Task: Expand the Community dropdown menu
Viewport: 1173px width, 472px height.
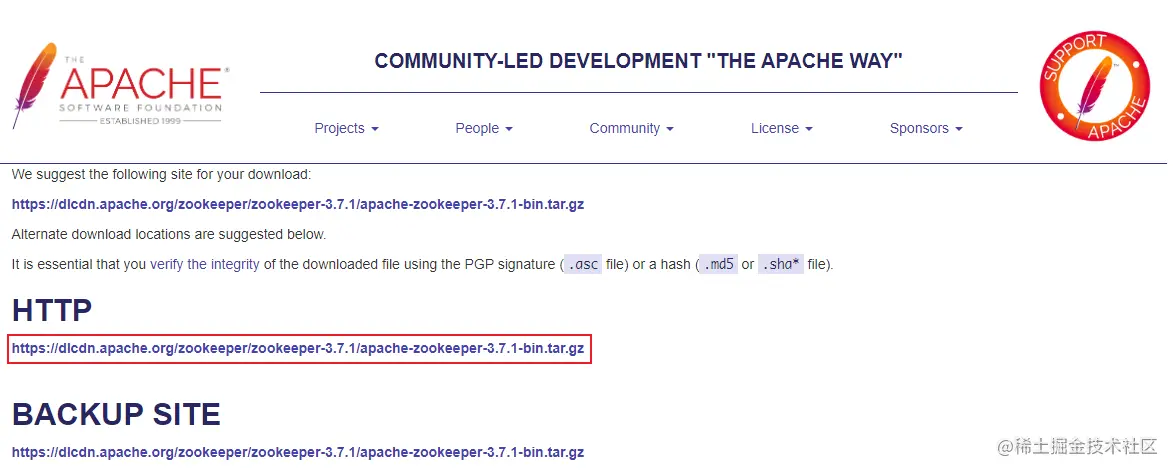Action: coord(631,129)
